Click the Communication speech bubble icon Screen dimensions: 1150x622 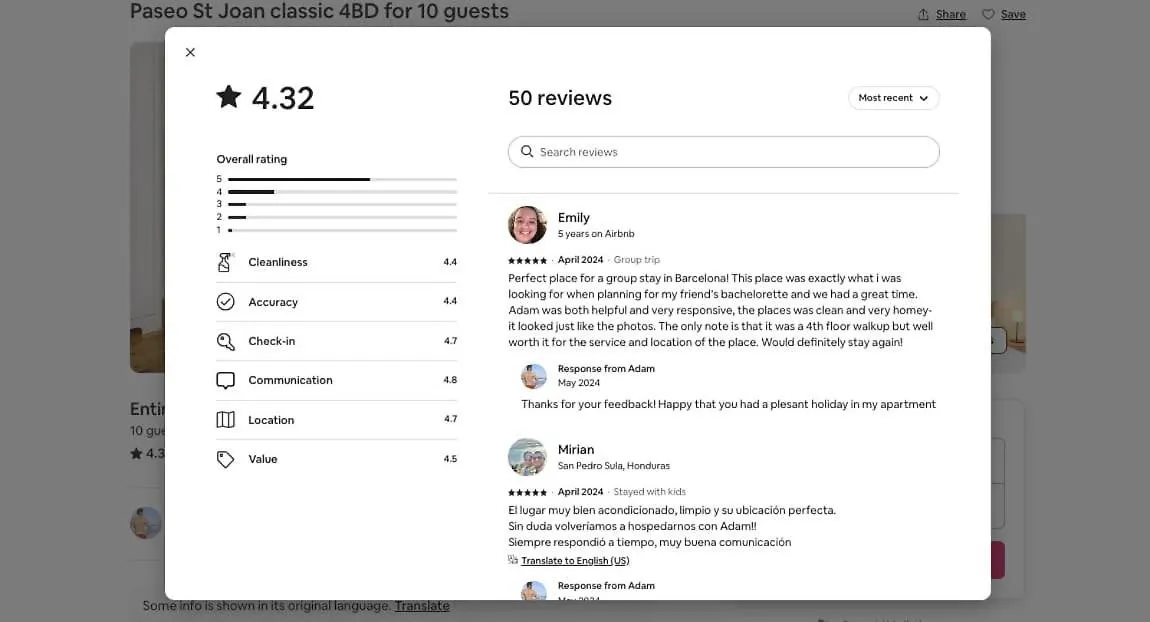[x=225, y=380]
